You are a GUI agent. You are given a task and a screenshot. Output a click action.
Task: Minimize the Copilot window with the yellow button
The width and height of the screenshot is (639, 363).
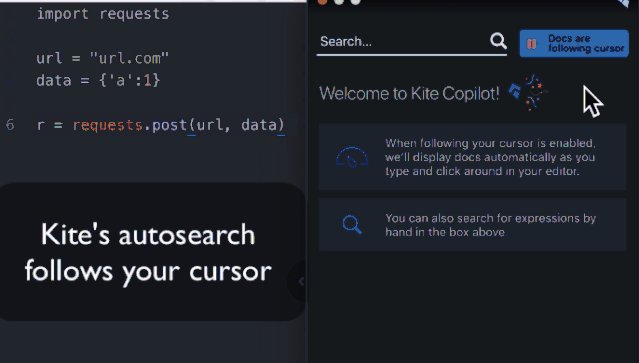pyautogui.click(x=339, y=2)
